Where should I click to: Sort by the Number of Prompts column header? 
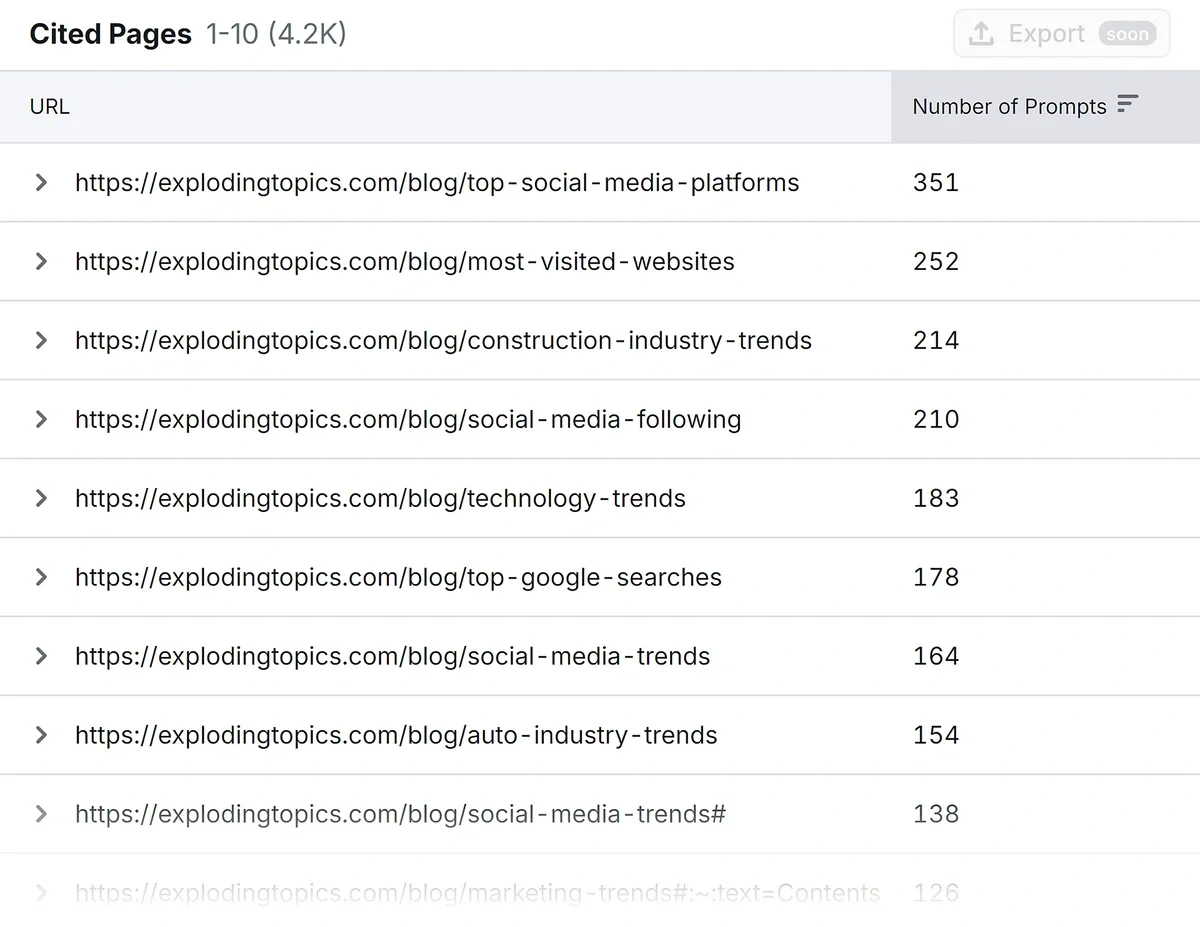point(1010,106)
